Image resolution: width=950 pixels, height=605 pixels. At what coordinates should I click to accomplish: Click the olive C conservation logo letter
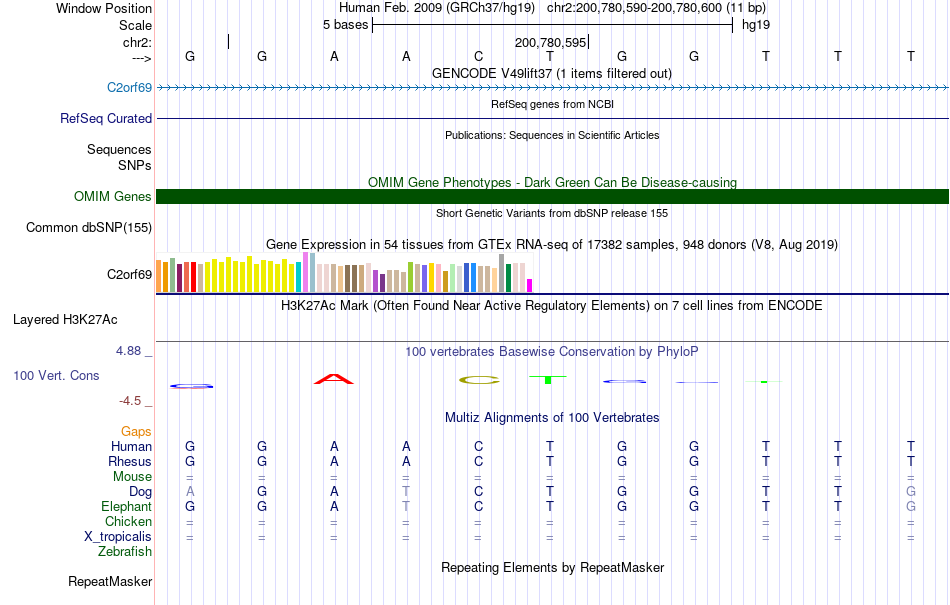click(x=479, y=380)
